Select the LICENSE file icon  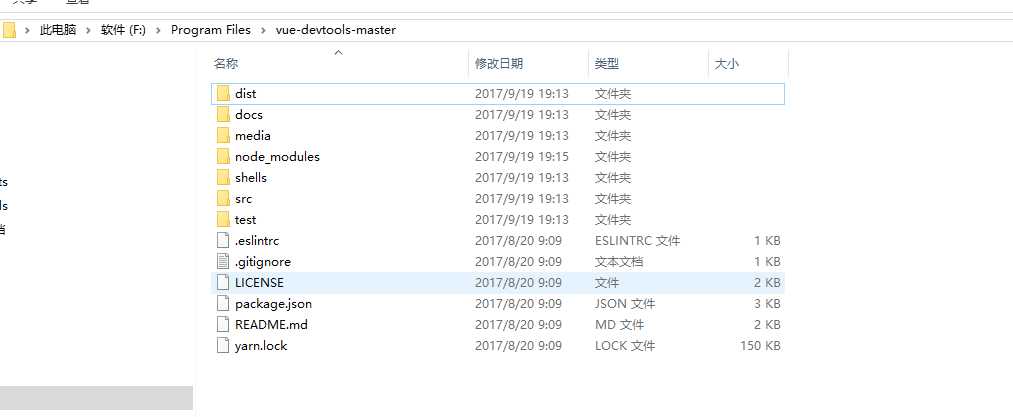pos(223,283)
